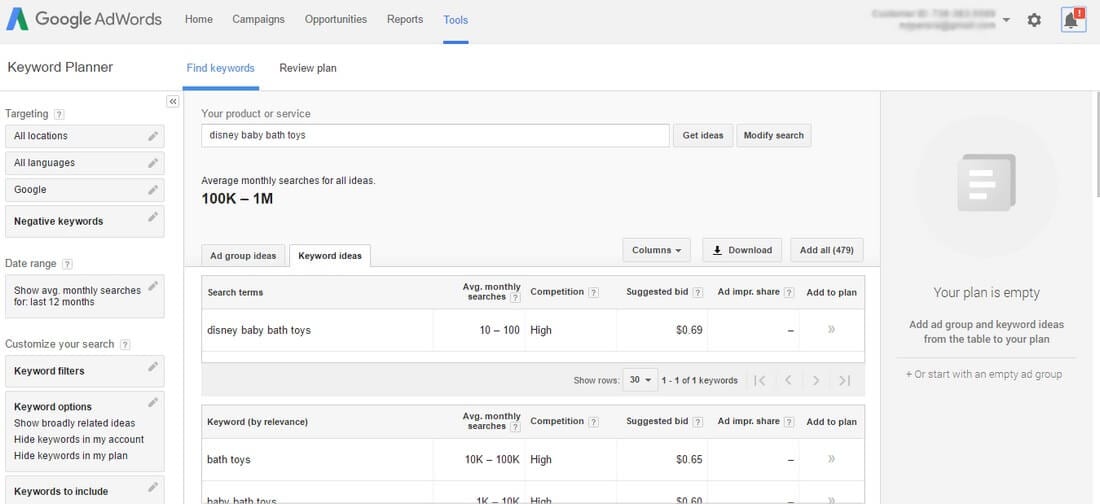Open the notifications bell
This screenshot has width=1100, height=504.
(x=1073, y=20)
